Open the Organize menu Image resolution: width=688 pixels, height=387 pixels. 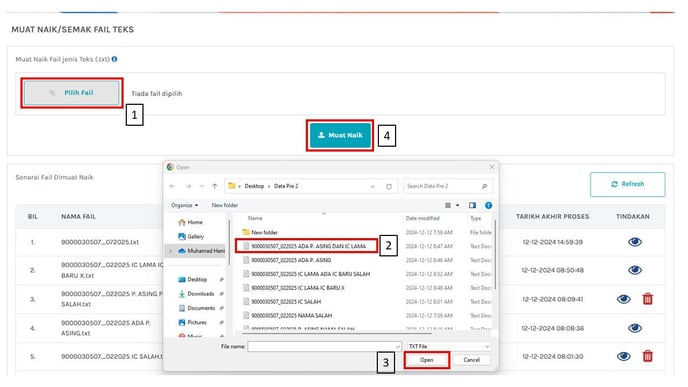click(184, 205)
